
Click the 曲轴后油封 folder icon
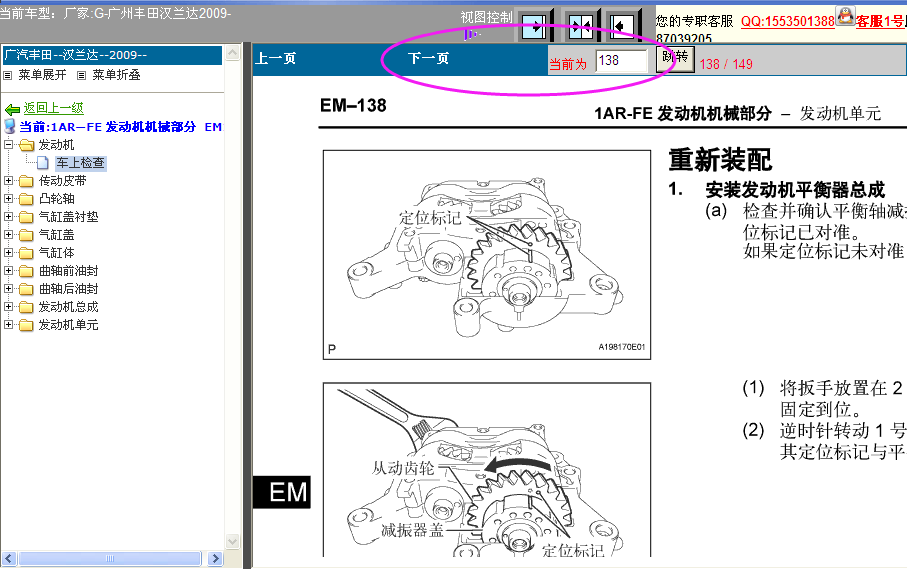coord(26,289)
